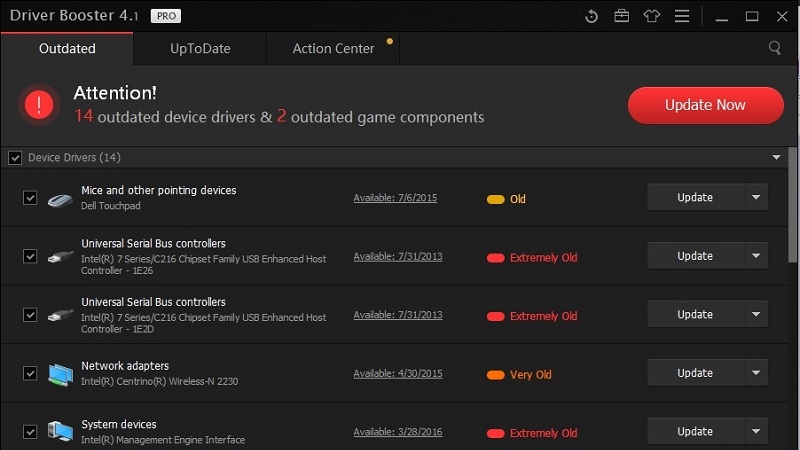Click the "Attention!" heading
The height and width of the screenshot is (450, 800).
115,93
